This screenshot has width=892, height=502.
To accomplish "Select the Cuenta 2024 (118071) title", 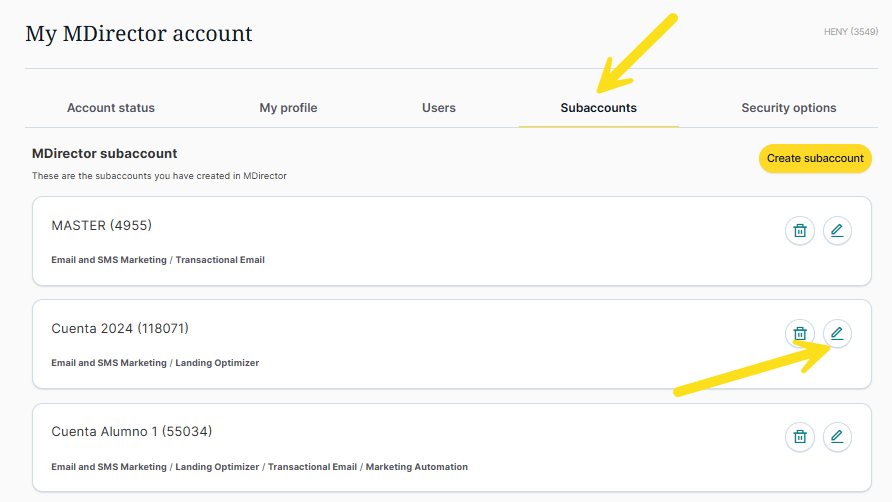I will [119, 329].
